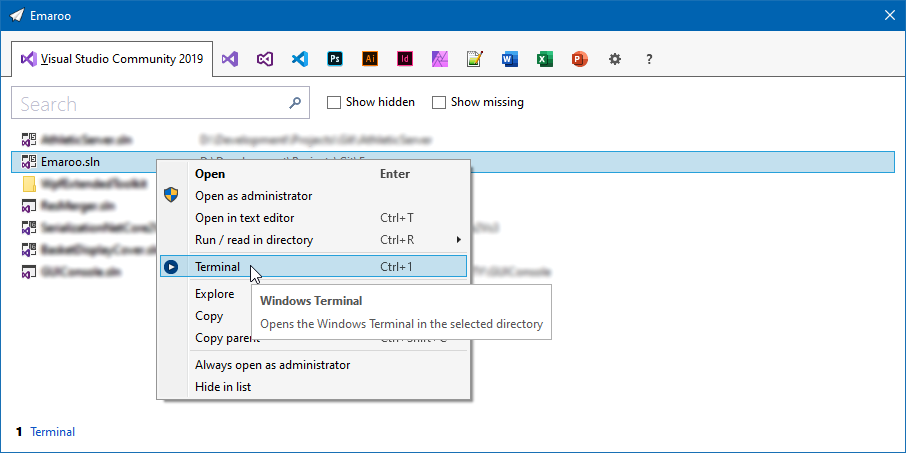Select Hide in list
The height and width of the screenshot is (453, 906).
click(x=314, y=387)
